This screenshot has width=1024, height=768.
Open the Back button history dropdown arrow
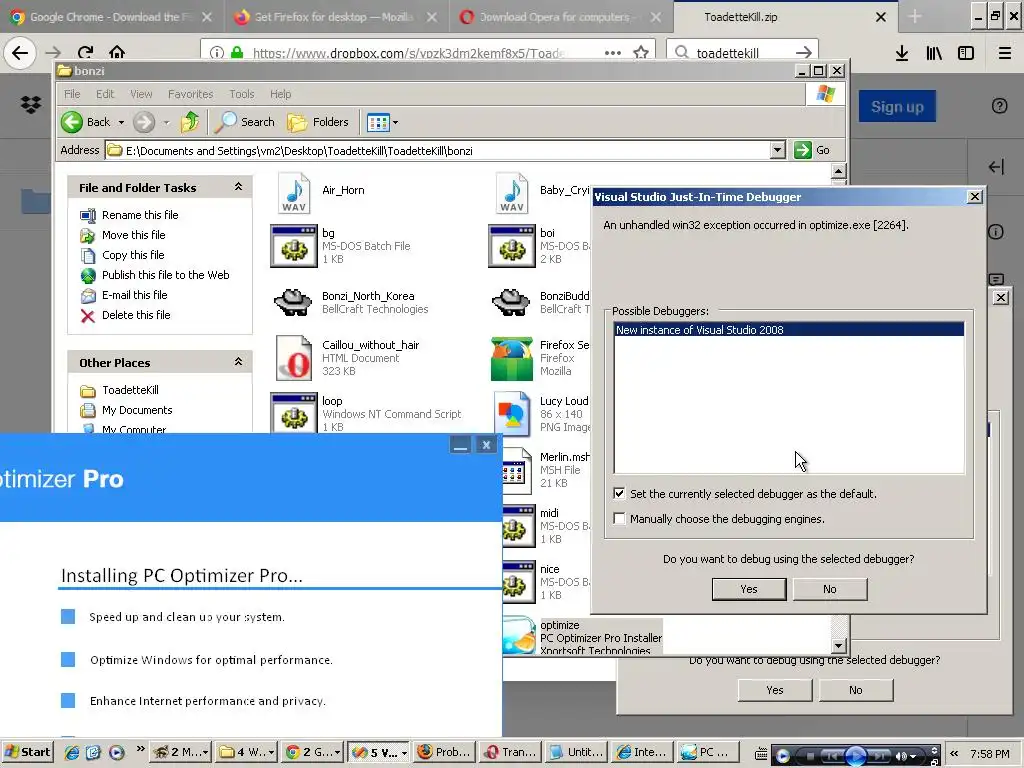[x=121, y=122]
